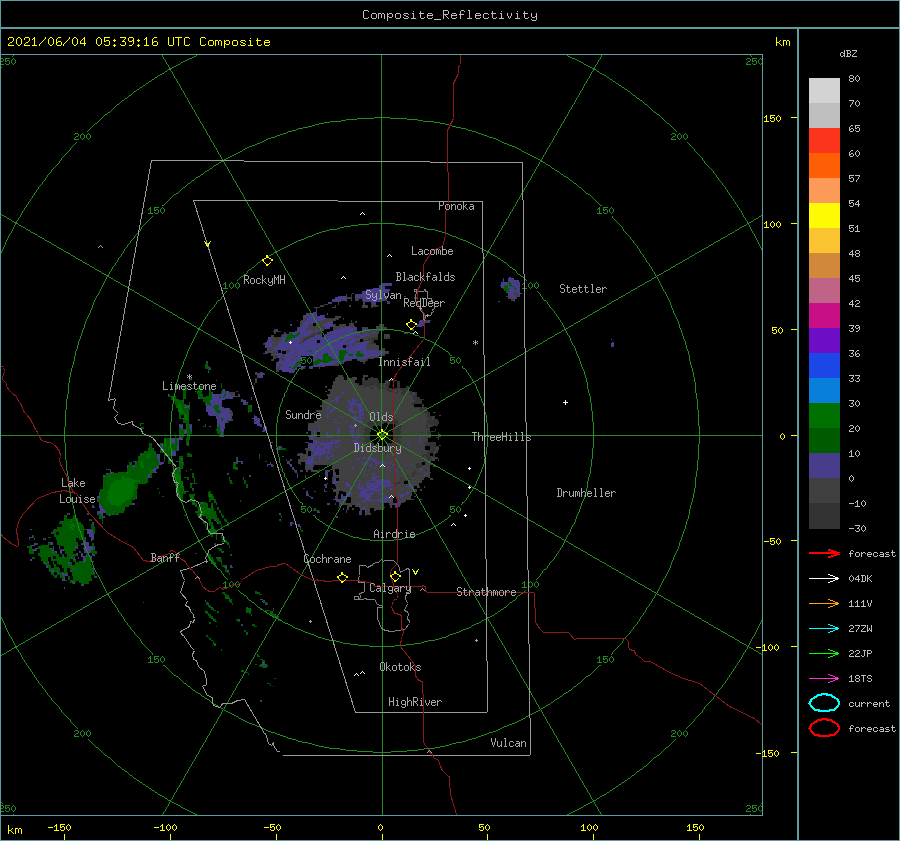Click the Cochrane town label
Viewport: 900px width, 841px height.
coord(327,559)
